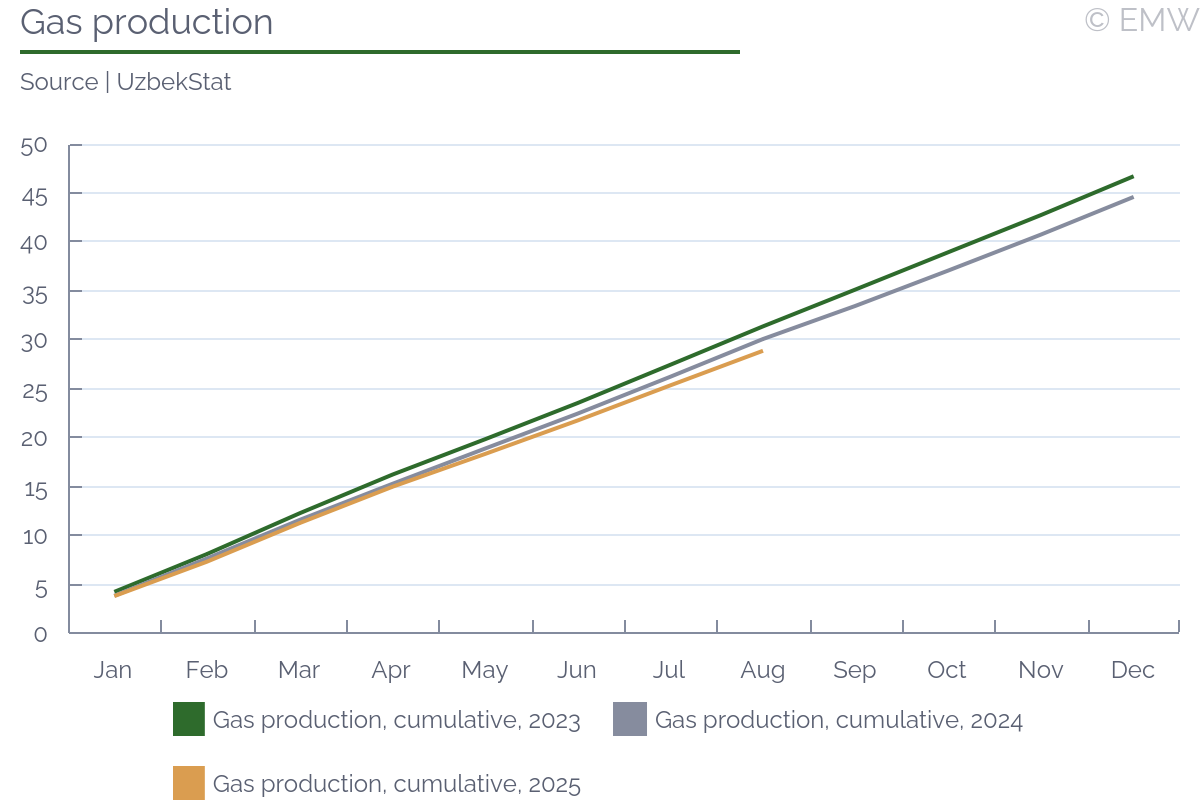Select the Dec label on the x-axis

coord(1133,670)
